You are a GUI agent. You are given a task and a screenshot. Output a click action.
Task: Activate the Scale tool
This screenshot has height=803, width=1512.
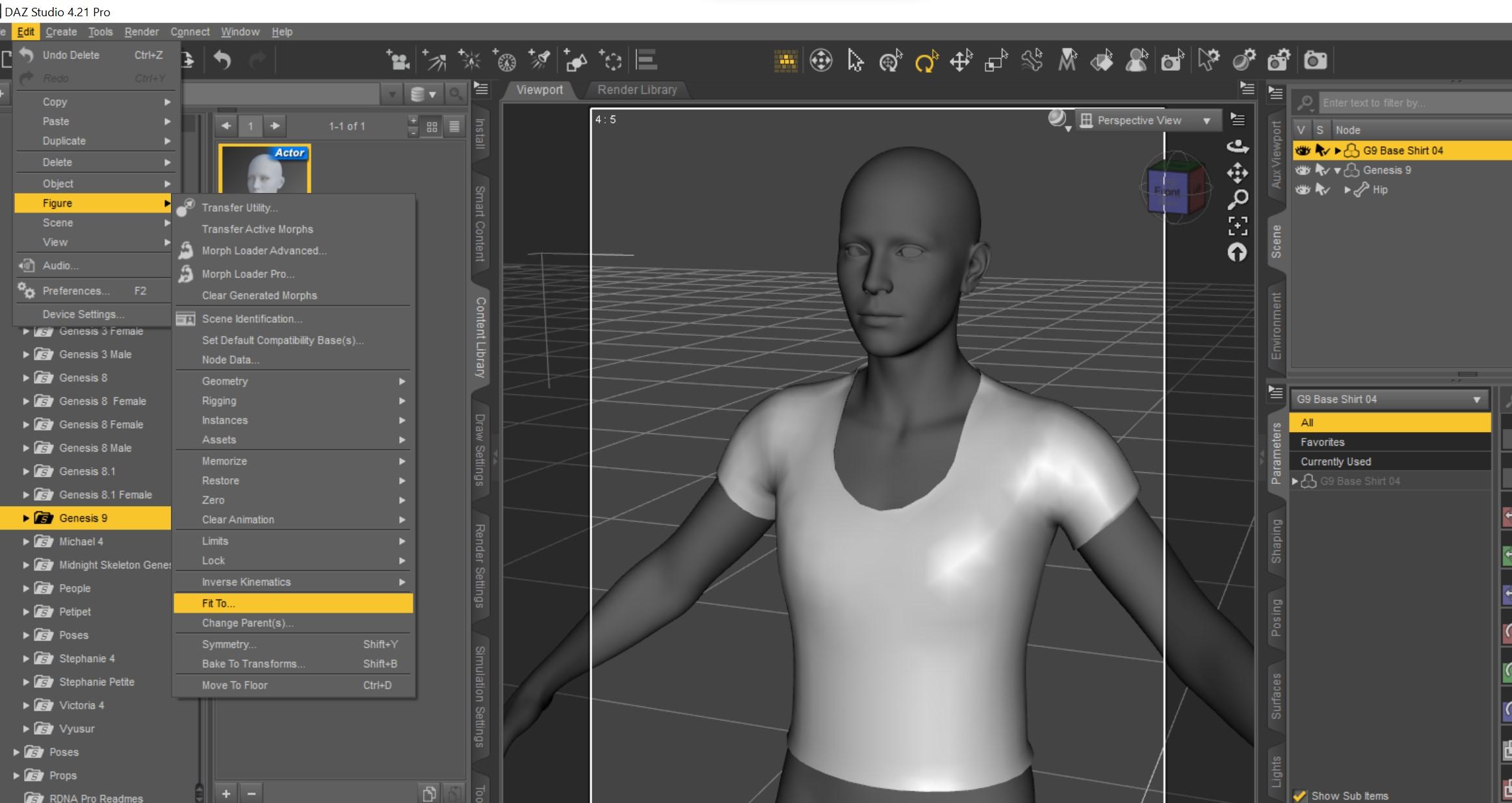(x=995, y=62)
